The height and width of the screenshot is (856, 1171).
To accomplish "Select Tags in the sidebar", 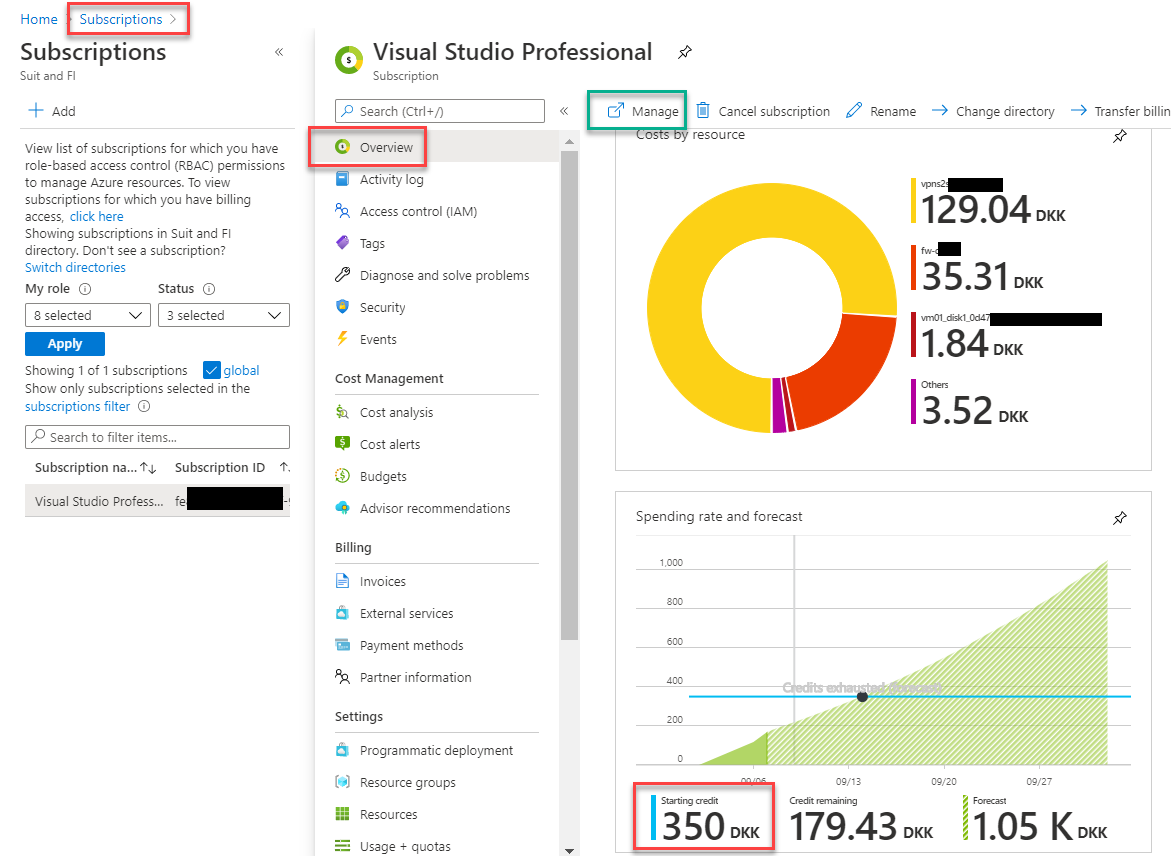I will click(371, 243).
